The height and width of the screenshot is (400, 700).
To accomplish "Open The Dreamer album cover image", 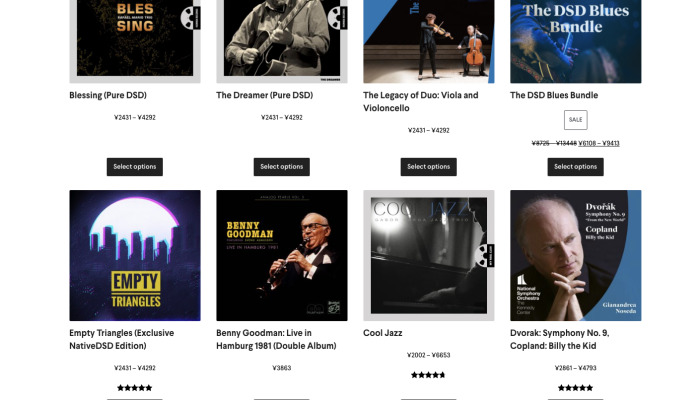I will click(282, 42).
